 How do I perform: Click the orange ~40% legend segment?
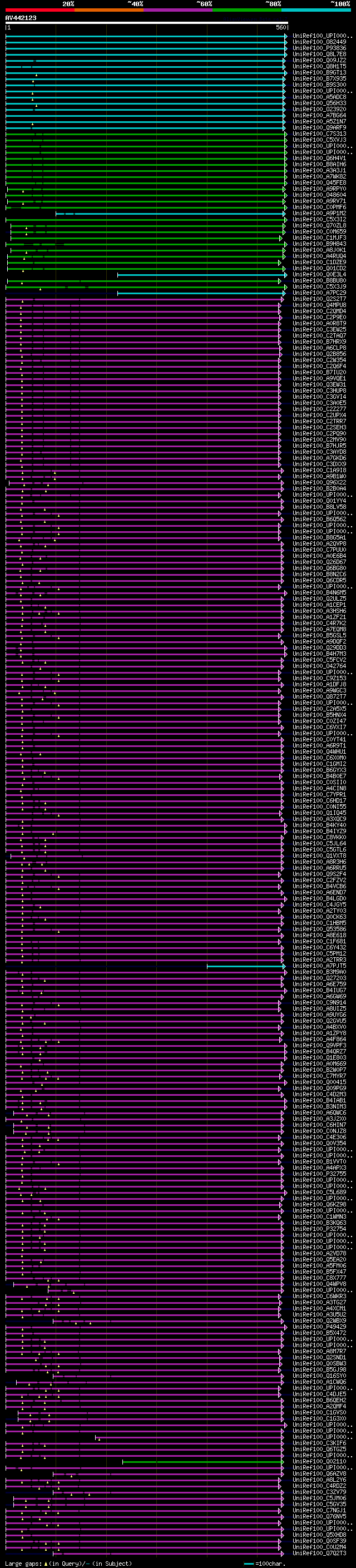109,10
